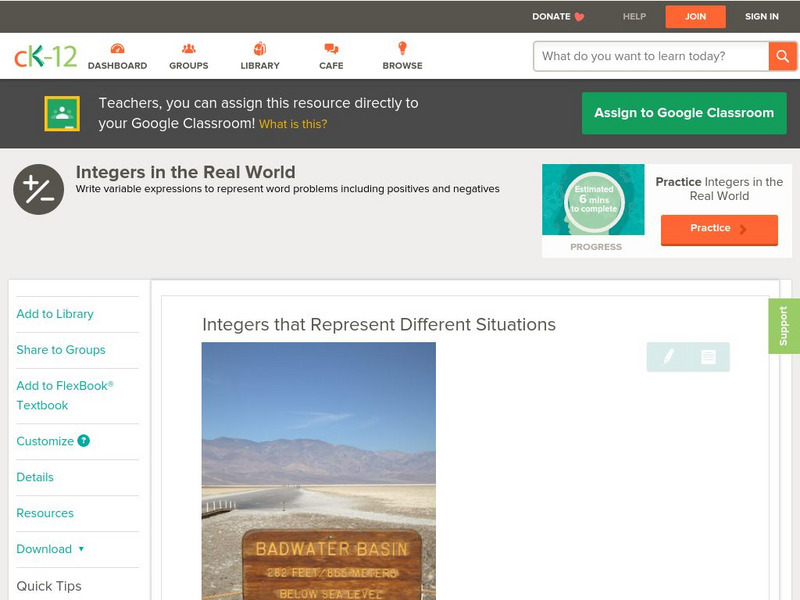Click the Google Classroom icon
The width and height of the screenshot is (800, 600).
62,114
